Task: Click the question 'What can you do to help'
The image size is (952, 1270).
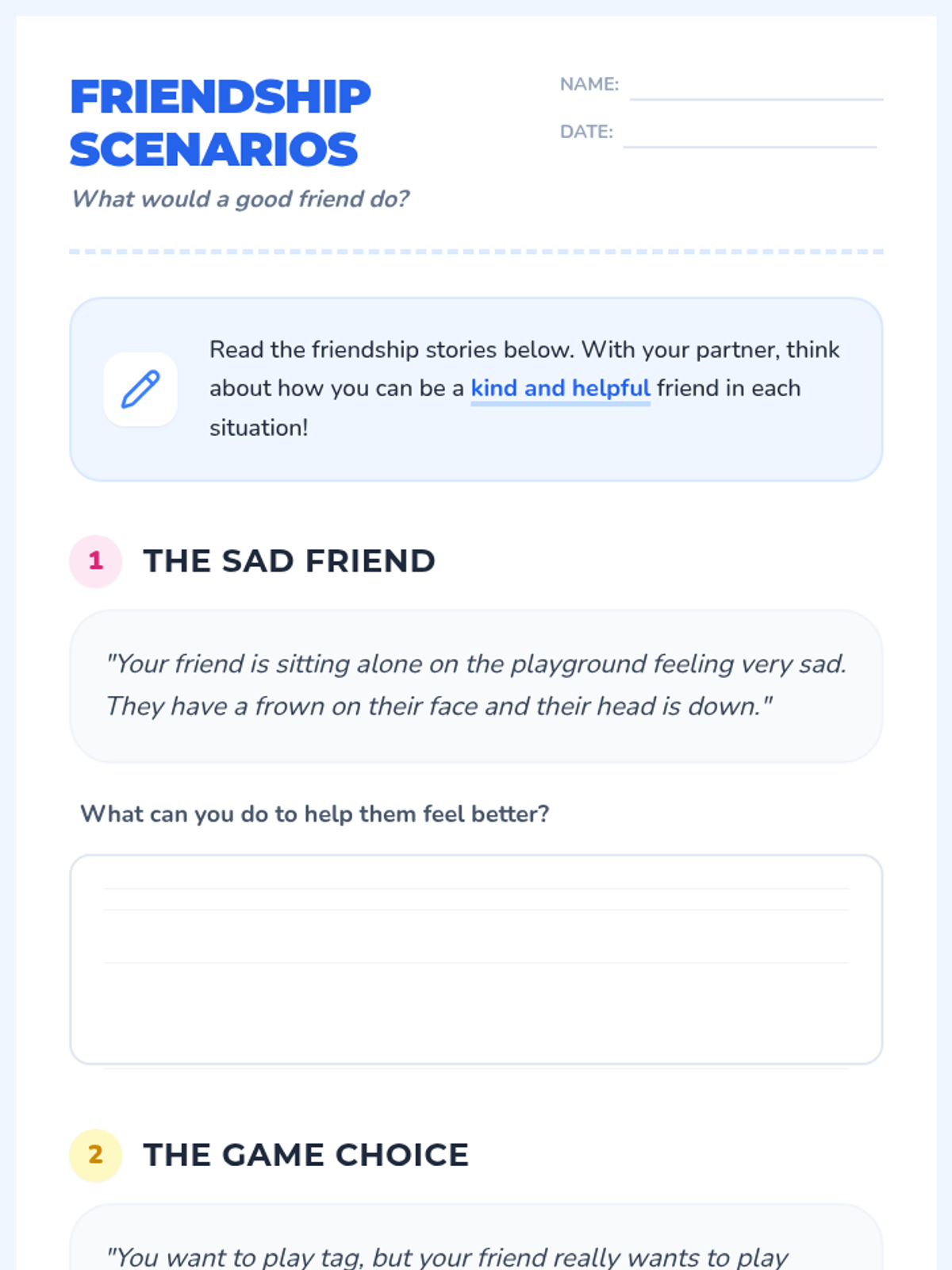Action: coord(314,814)
